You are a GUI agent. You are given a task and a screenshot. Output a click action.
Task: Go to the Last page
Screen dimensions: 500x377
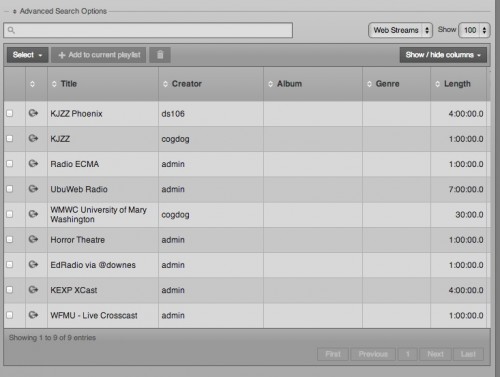(468, 354)
